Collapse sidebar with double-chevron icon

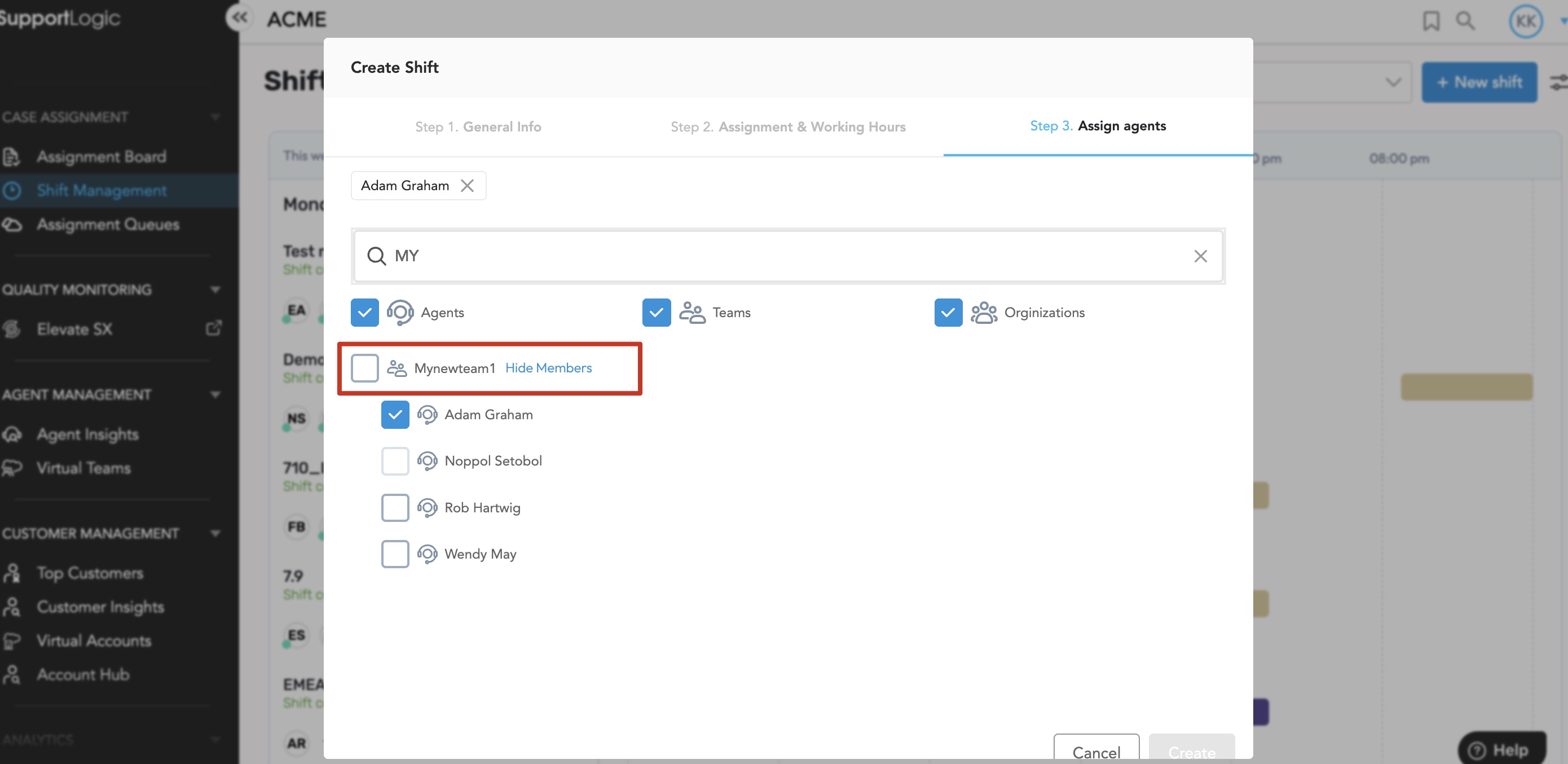point(239,17)
